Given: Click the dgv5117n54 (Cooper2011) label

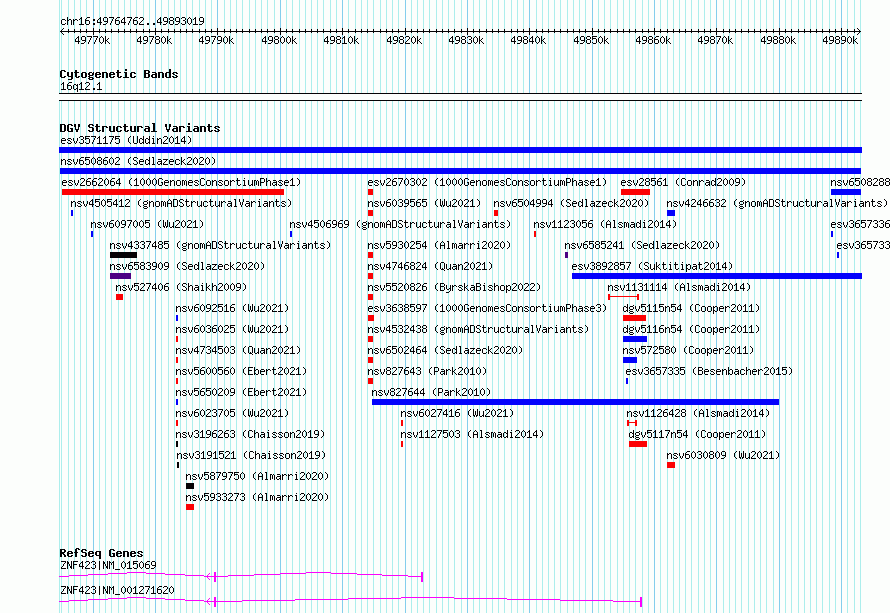Looking at the screenshot, I should 697,434.
